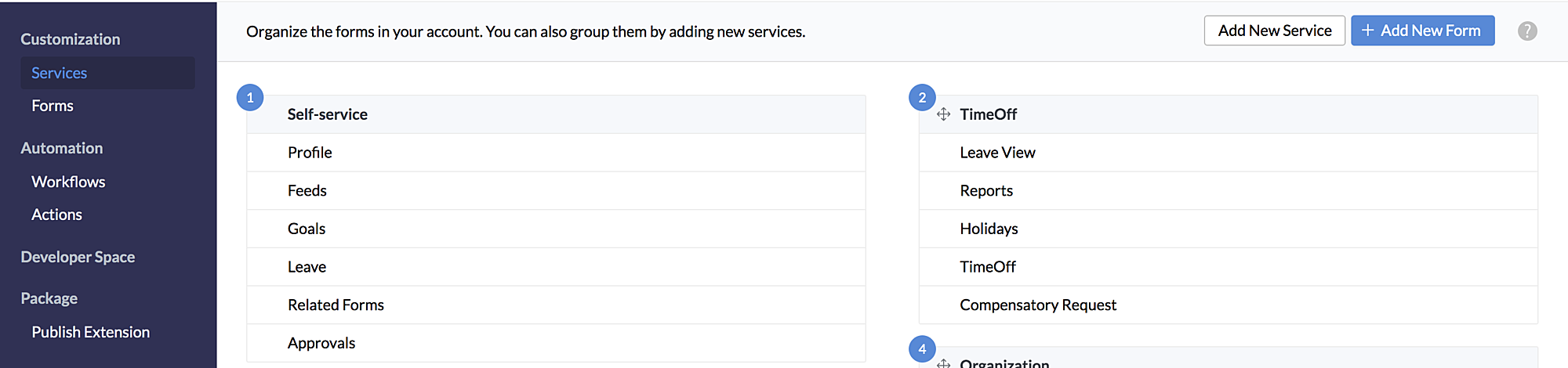1568x368 pixels.
Task: Open the Developer Space section
Action: 78,257
